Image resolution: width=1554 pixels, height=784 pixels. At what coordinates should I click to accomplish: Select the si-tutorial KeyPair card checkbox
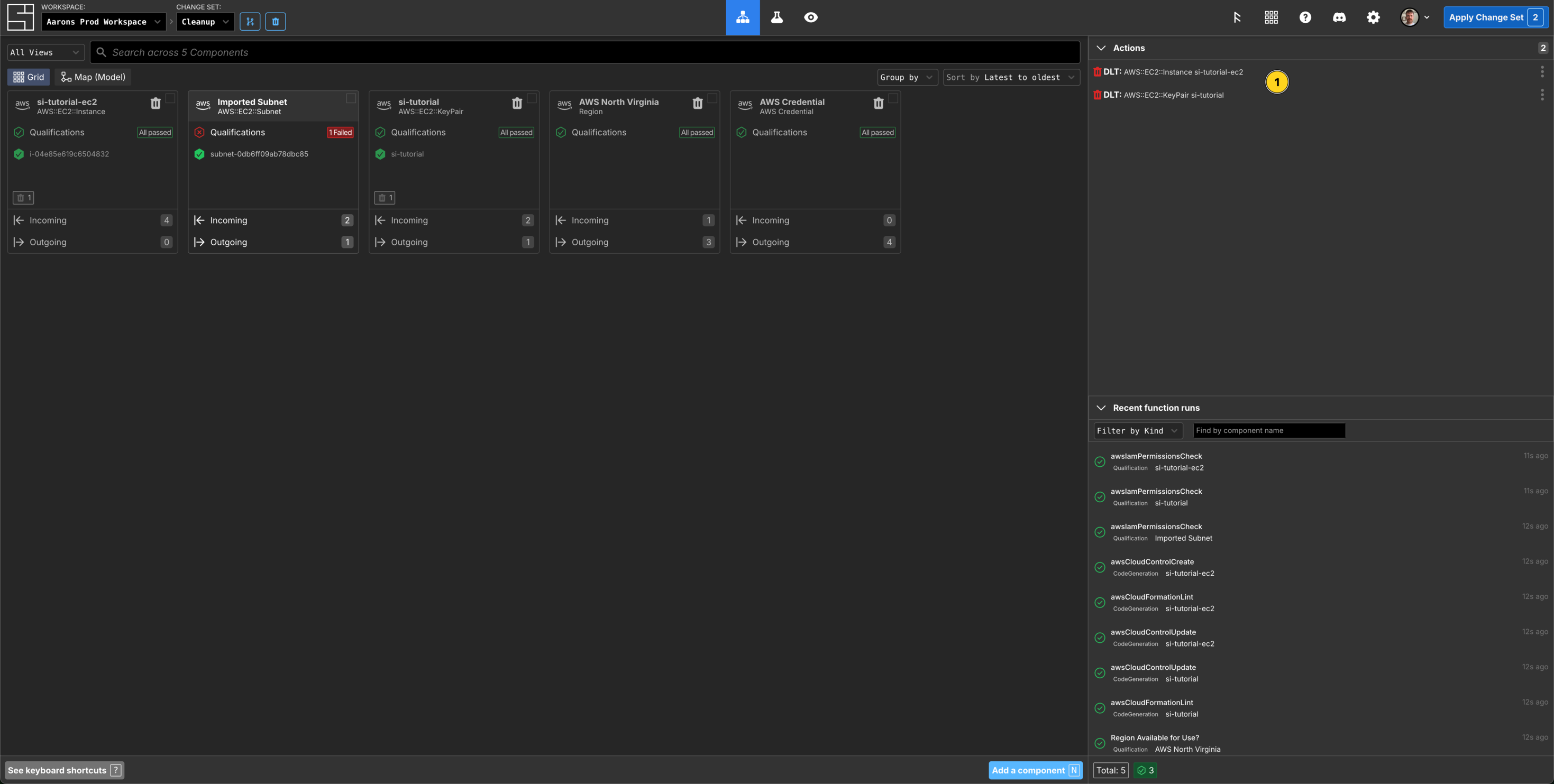coord(532,98)
